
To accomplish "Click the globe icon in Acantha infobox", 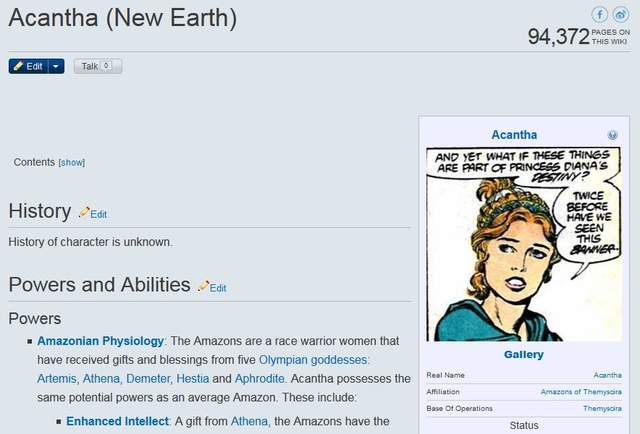I will pos(612,135).
